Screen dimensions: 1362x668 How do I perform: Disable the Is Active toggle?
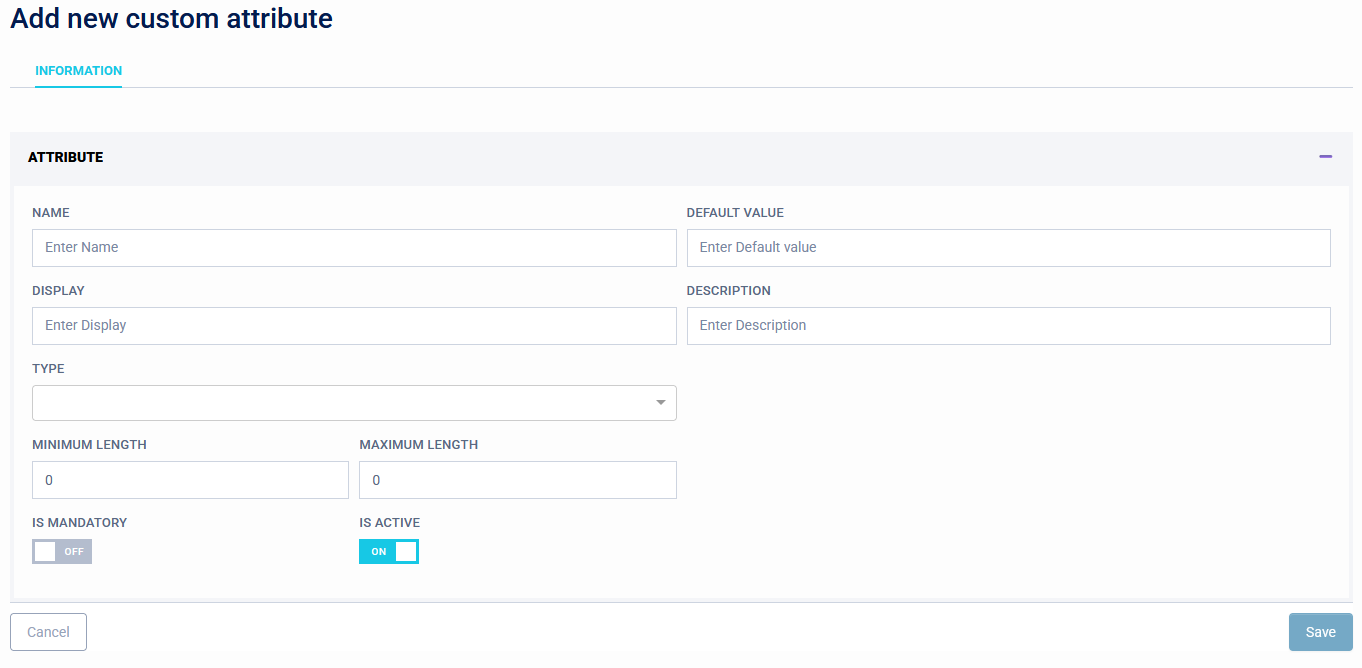click(388, 552)
